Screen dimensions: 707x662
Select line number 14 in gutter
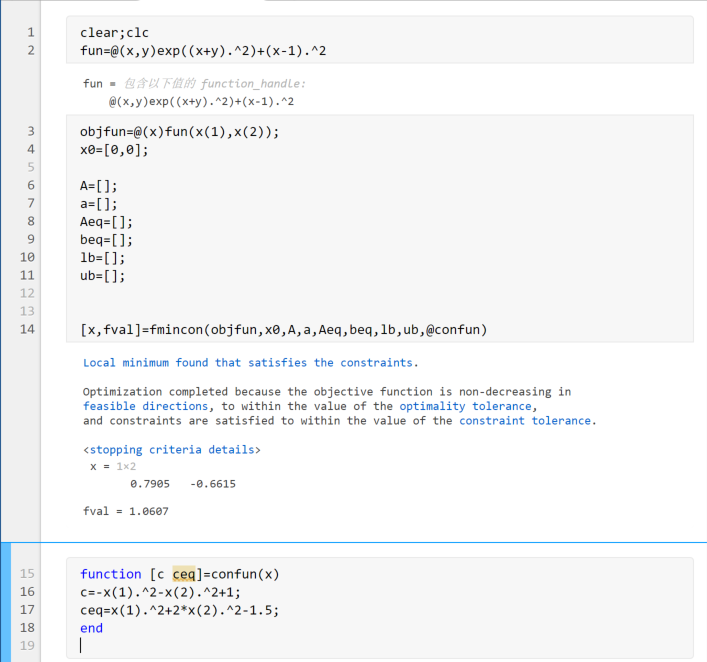(27, 329)
